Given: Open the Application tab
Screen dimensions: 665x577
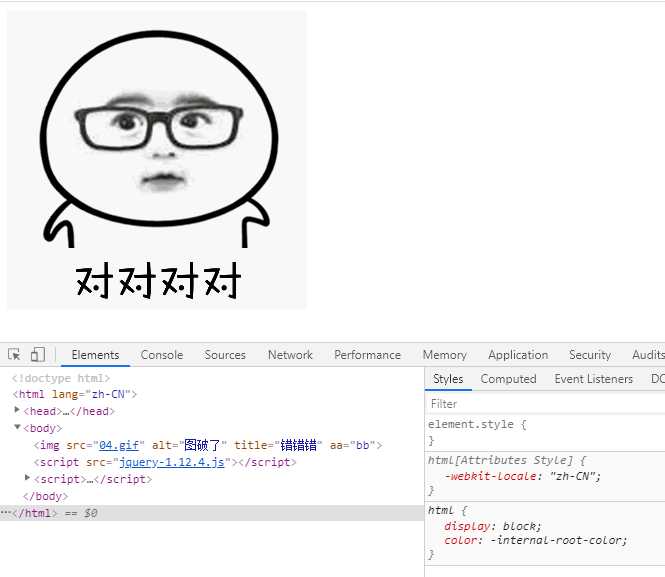Looking at the screenshot, I should click(x=518, y=355).
